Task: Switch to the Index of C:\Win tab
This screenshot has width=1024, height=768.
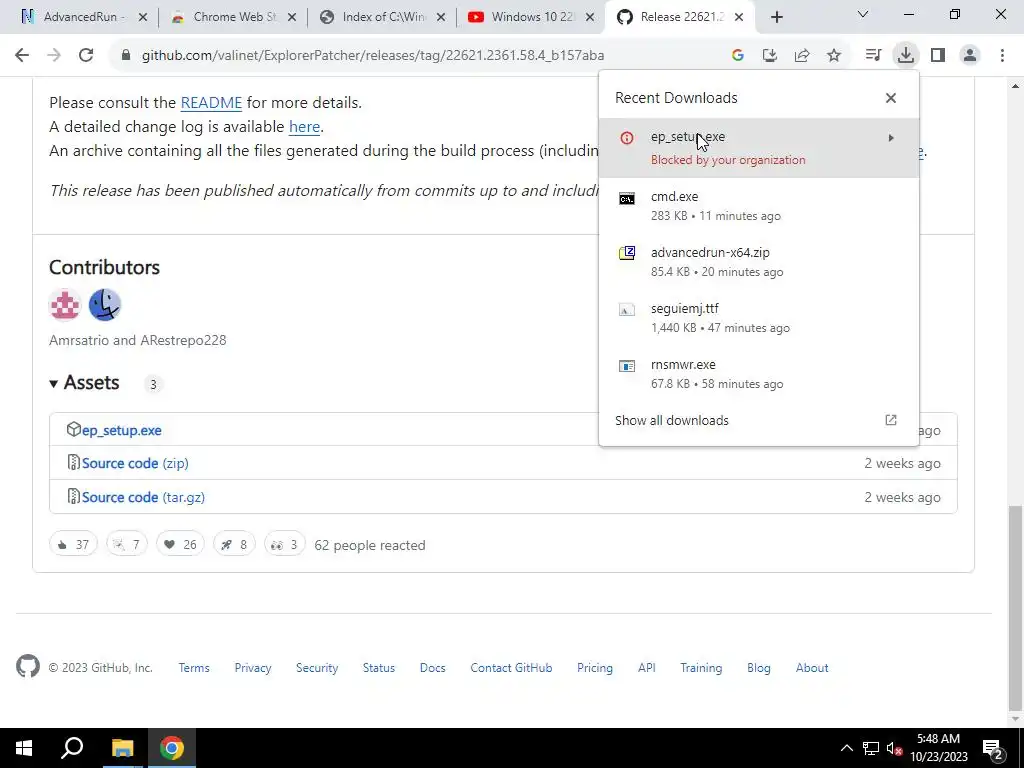Action: [x=380, y=17]
